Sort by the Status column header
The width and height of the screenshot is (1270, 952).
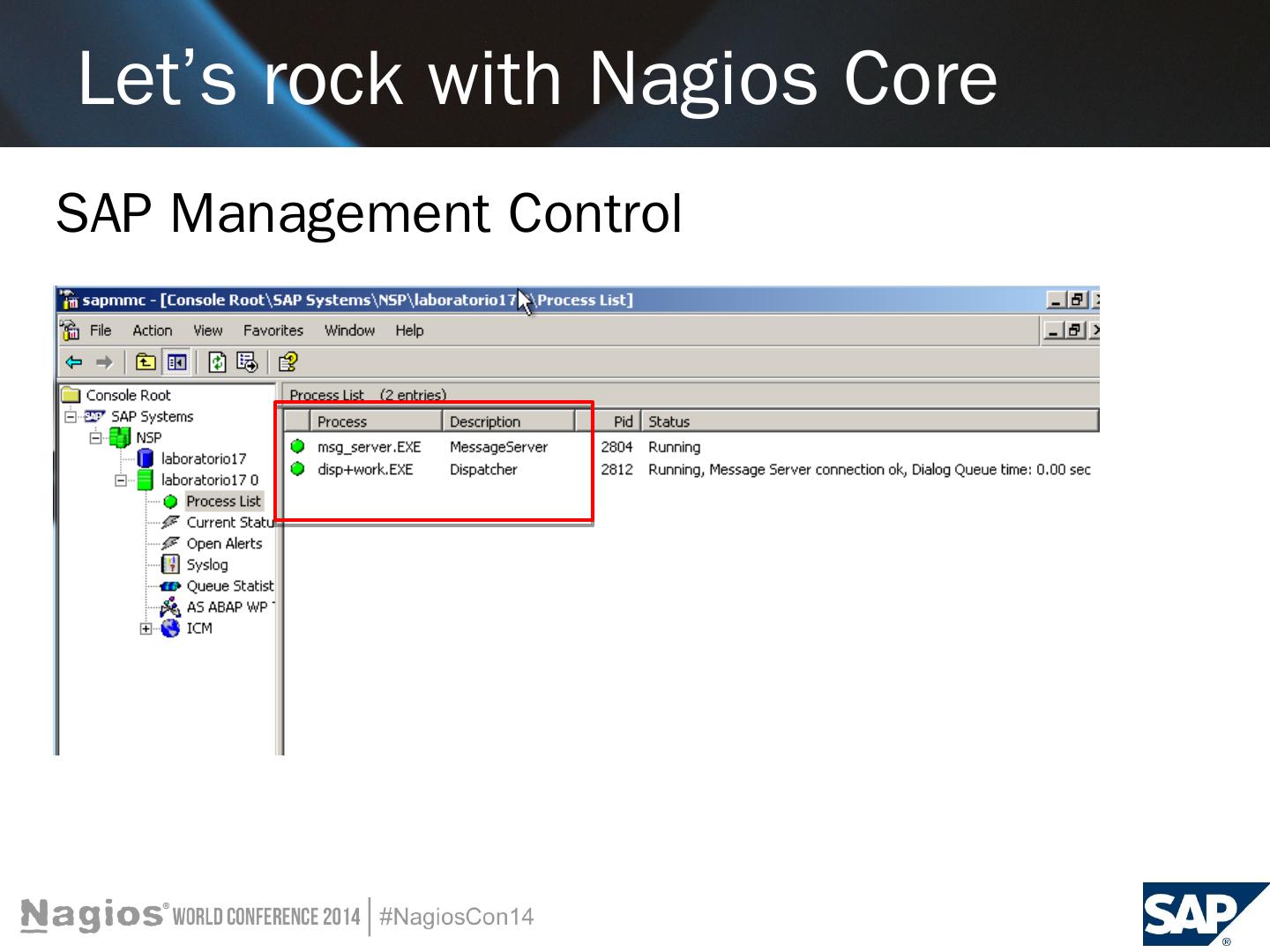(870, 421)
